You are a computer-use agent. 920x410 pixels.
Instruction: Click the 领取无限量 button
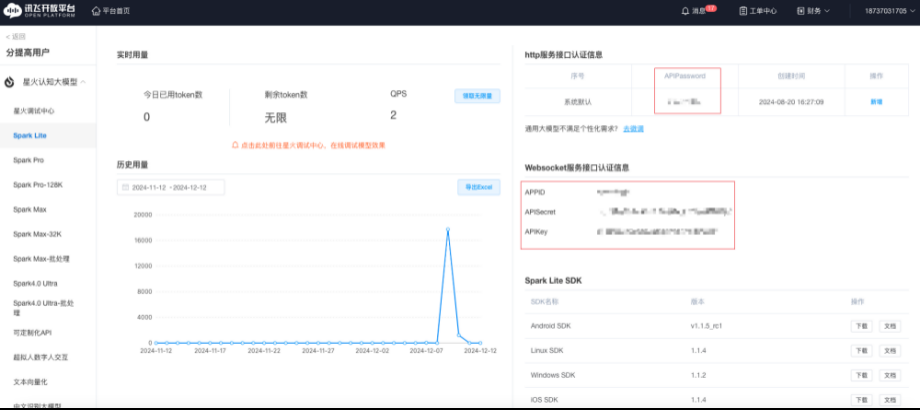pos(477,96)
